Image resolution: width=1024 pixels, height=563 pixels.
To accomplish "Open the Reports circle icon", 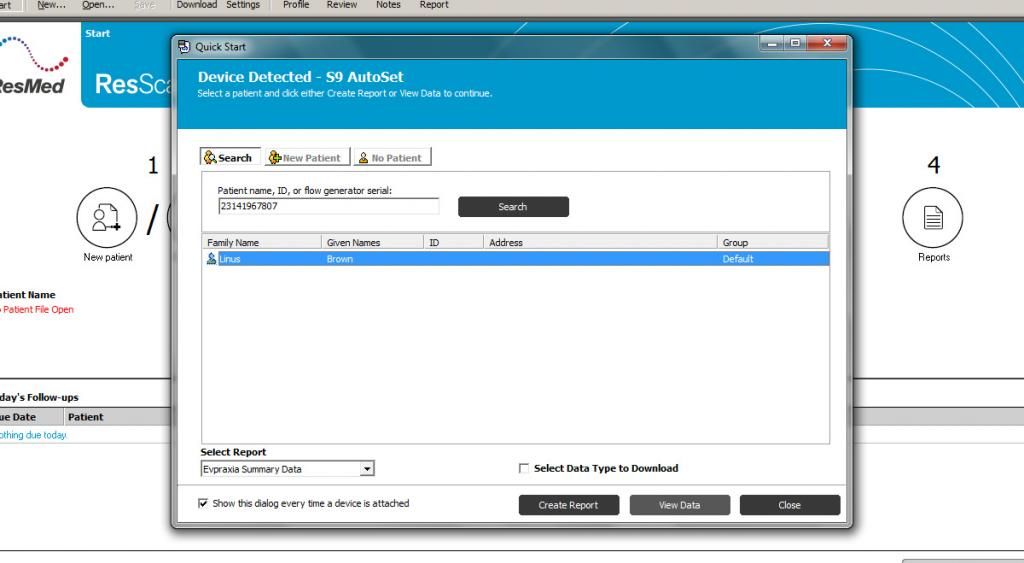I will (x=933, y=217).
